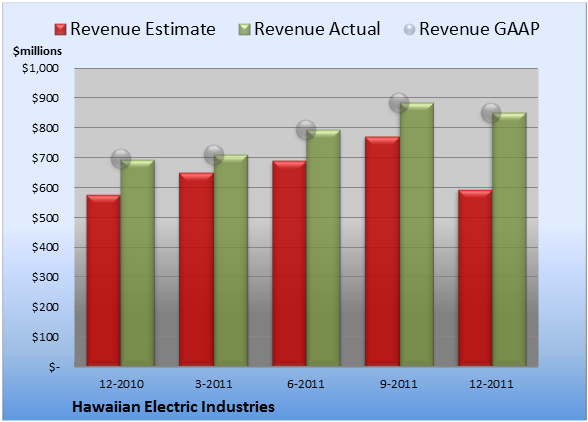Image resolution: width=588 pixels, height=422 pixels.
Task: Click the '$800' y-axis value
Action: tap(45, 128)
